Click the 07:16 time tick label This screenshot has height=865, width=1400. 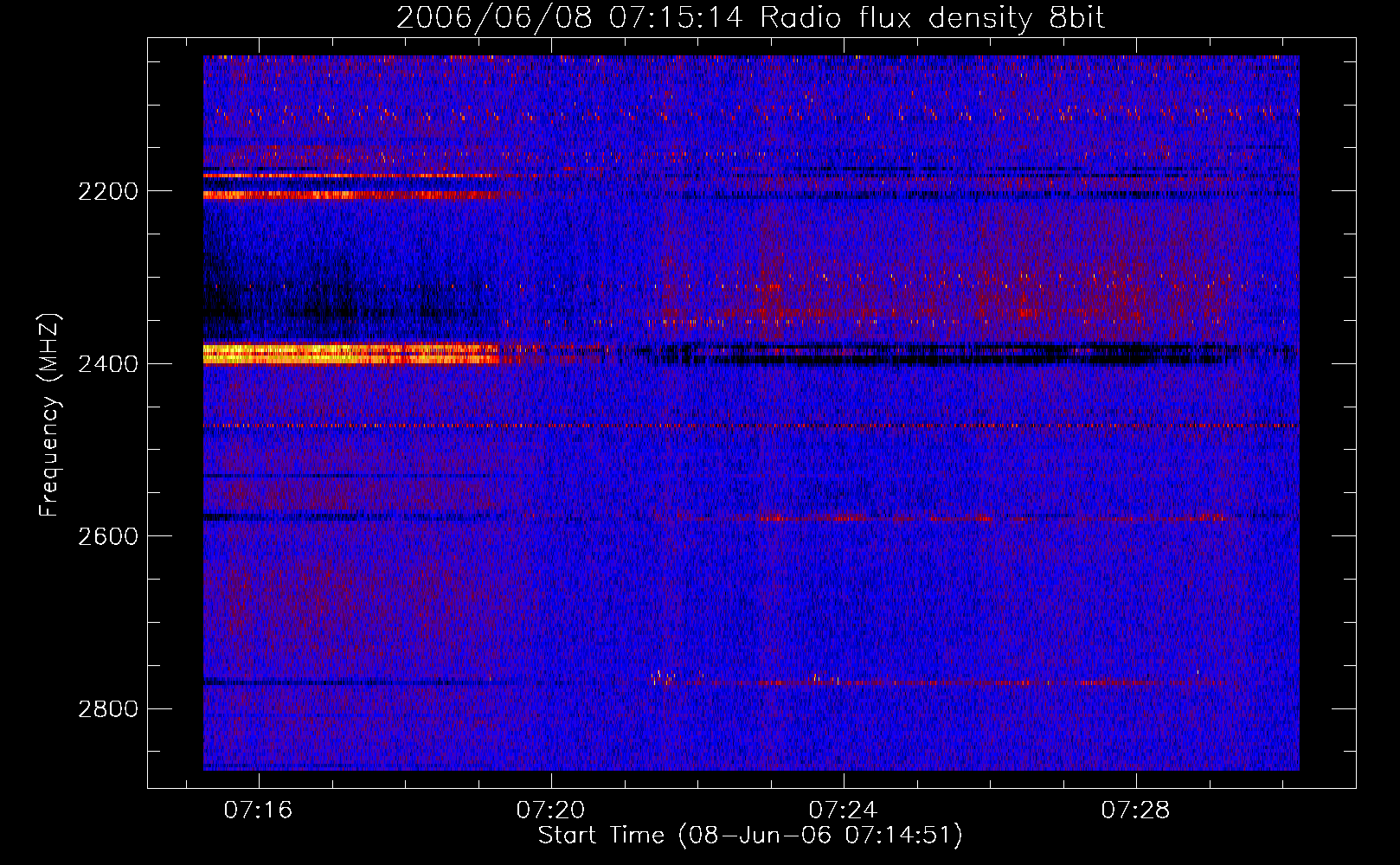[258, 811]
